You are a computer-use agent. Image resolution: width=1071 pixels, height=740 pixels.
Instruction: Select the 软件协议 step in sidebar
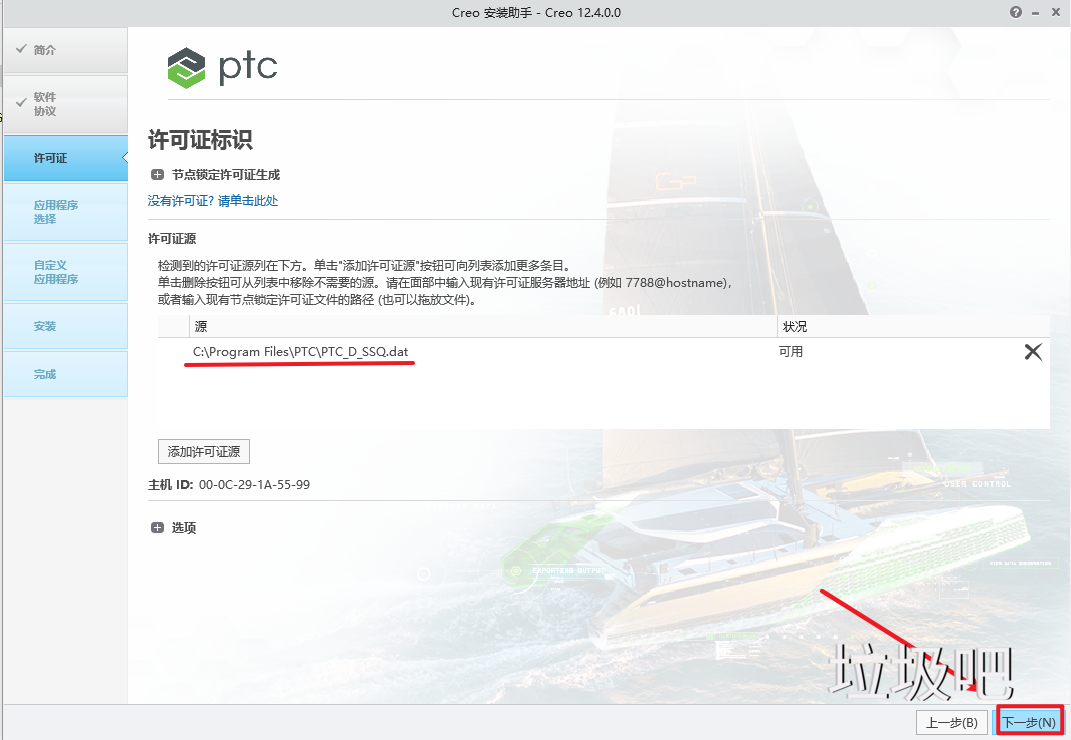66,104
